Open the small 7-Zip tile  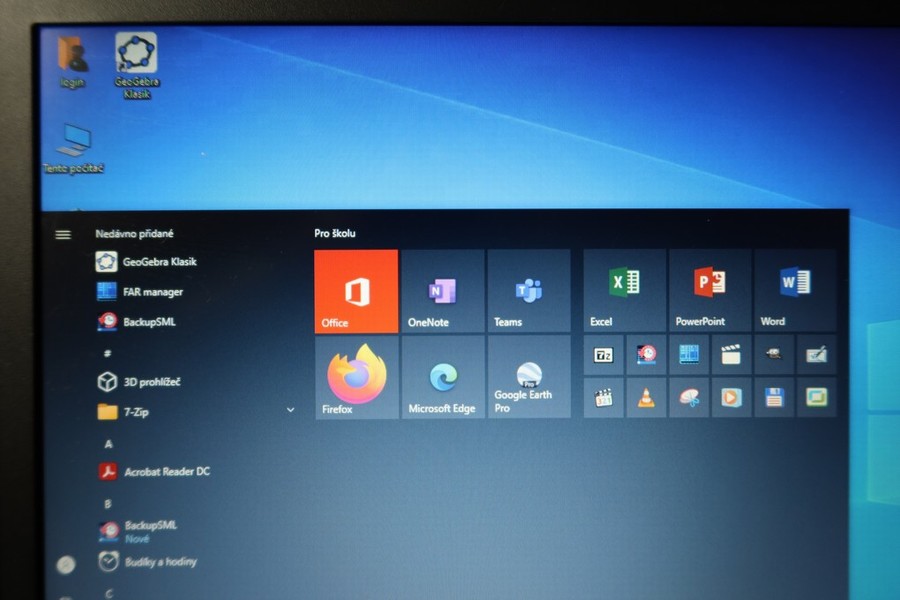(603, 355)
